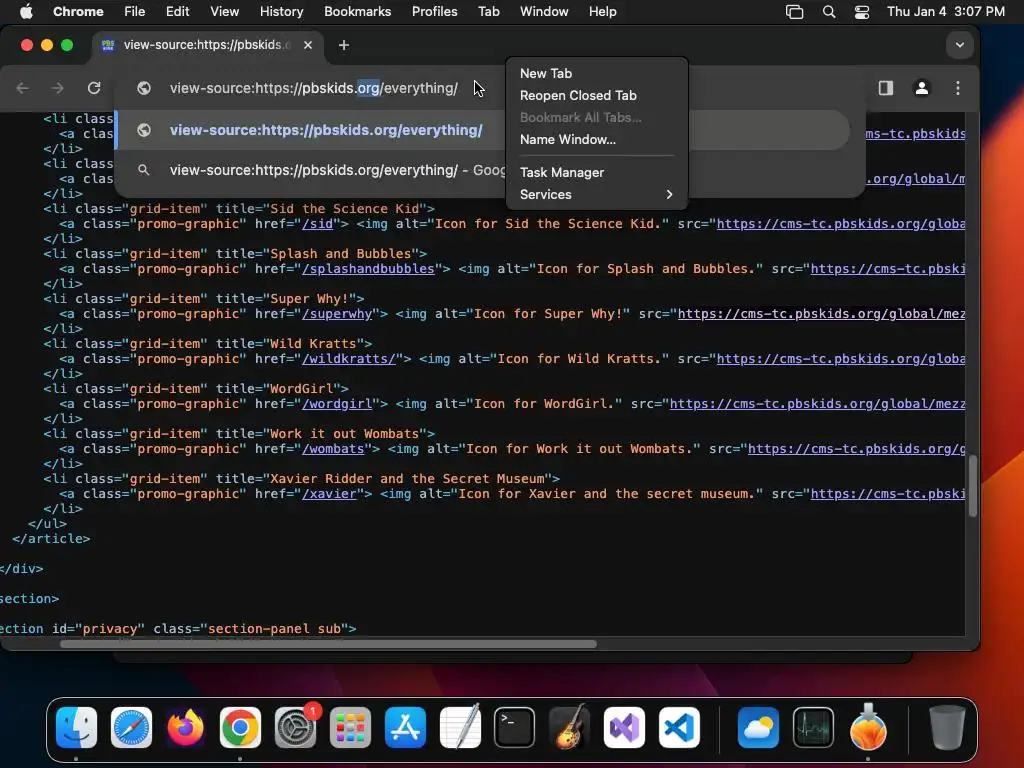1024x768 pixels.
Task: Close the view-source pbskids tab
Action: (308, 45)
